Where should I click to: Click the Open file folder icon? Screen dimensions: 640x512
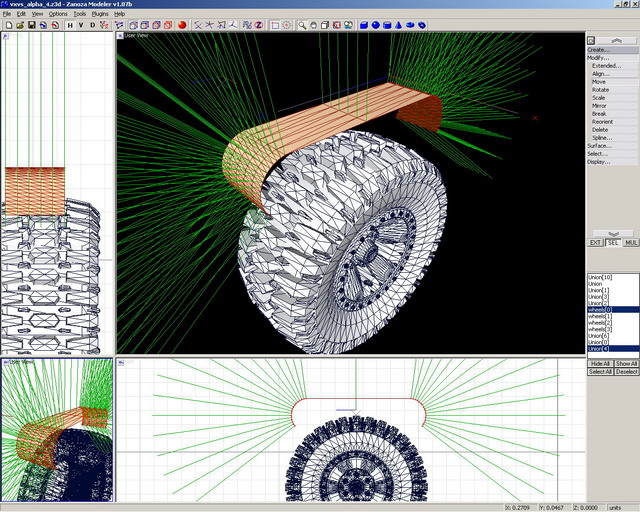pyautogui.click(x=19, y=25)
